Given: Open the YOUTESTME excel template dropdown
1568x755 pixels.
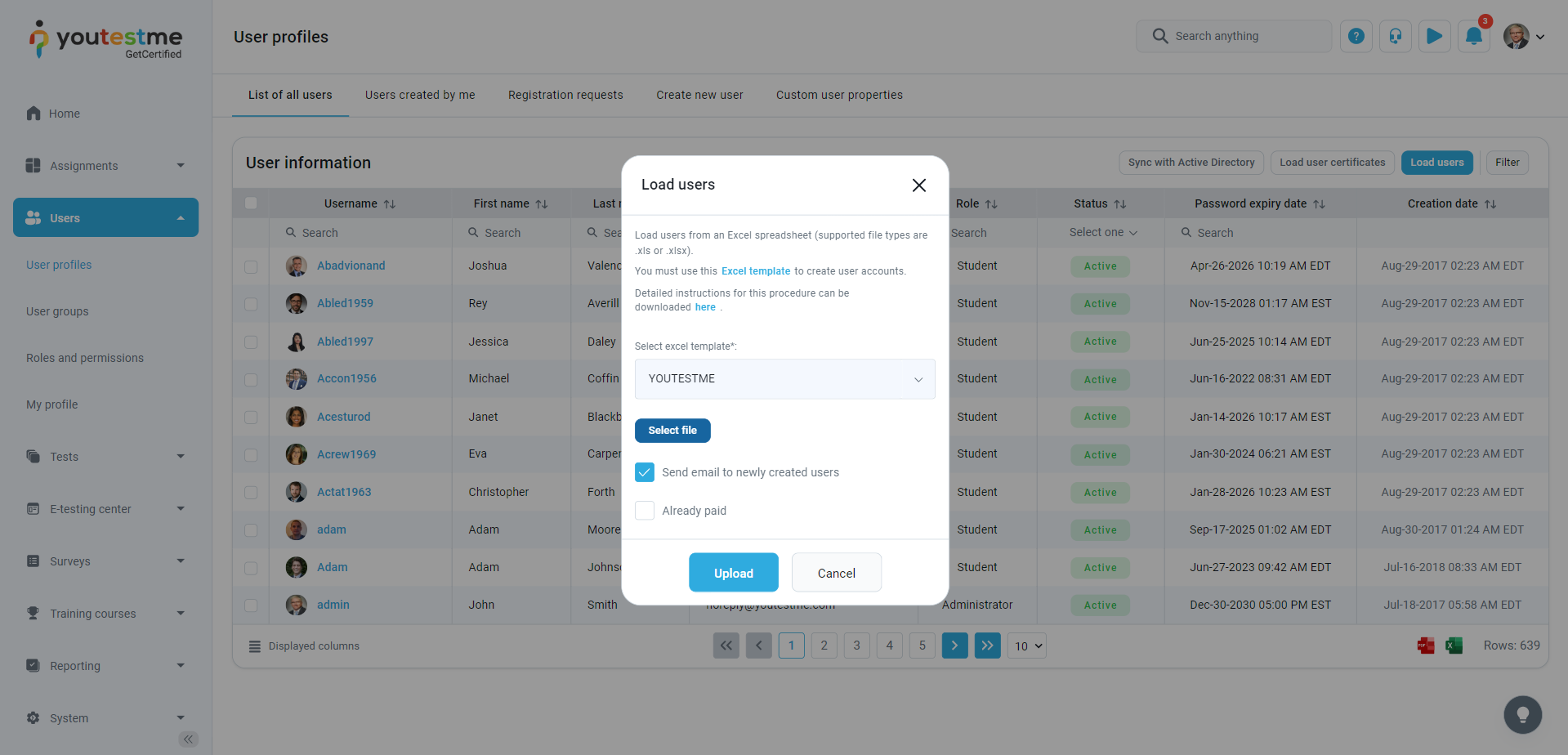Looking at the screenshot, I should tap(784, 379).
